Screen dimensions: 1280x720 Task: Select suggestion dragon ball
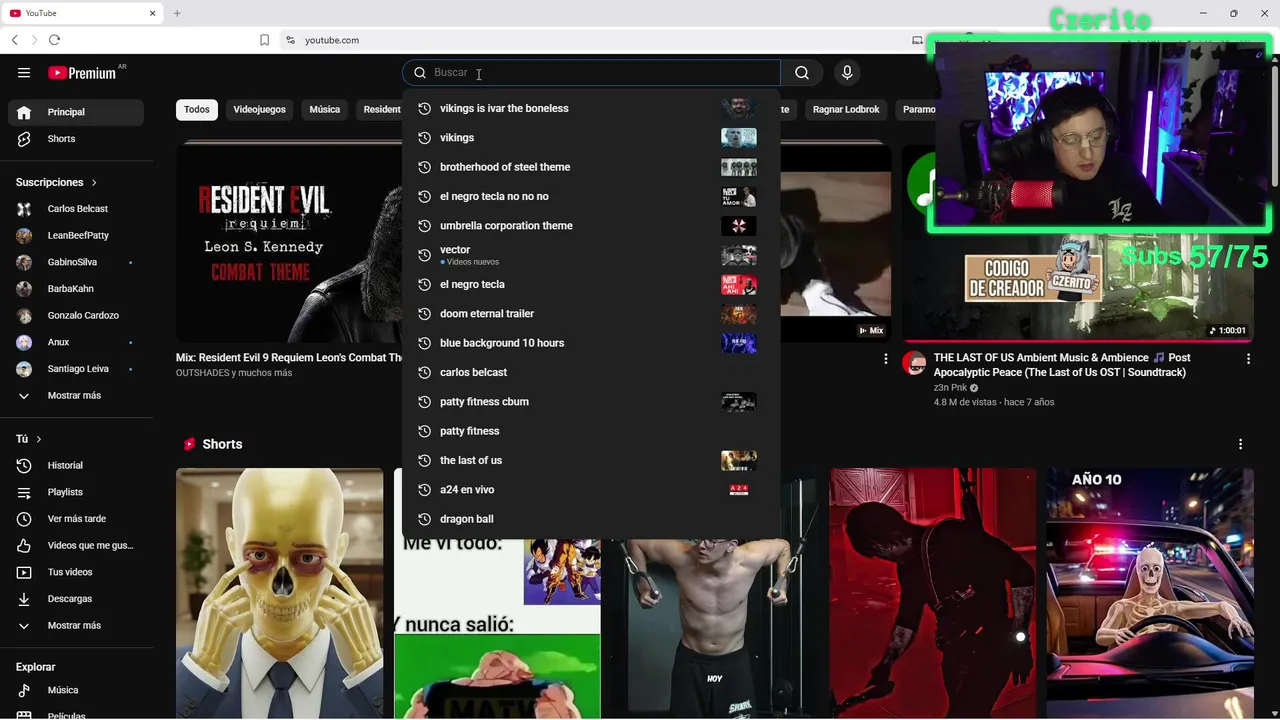tap(591, 519)
